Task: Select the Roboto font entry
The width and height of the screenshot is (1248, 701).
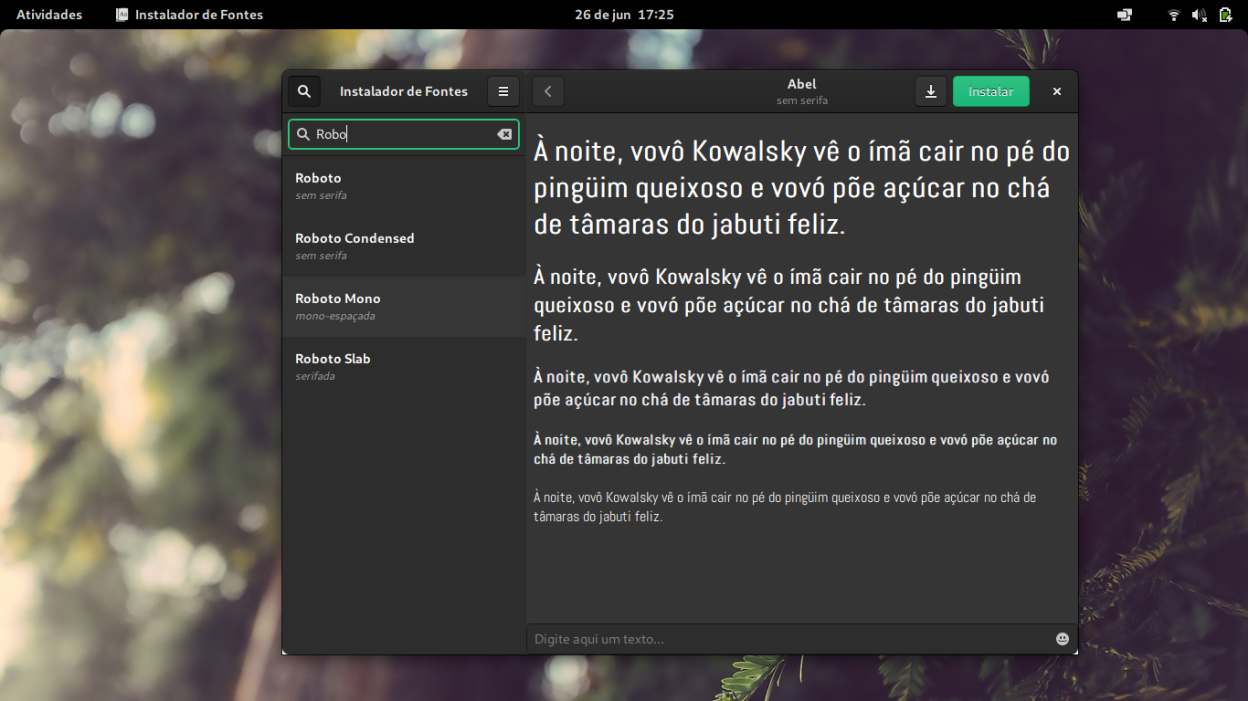Action: click(403, 186)
